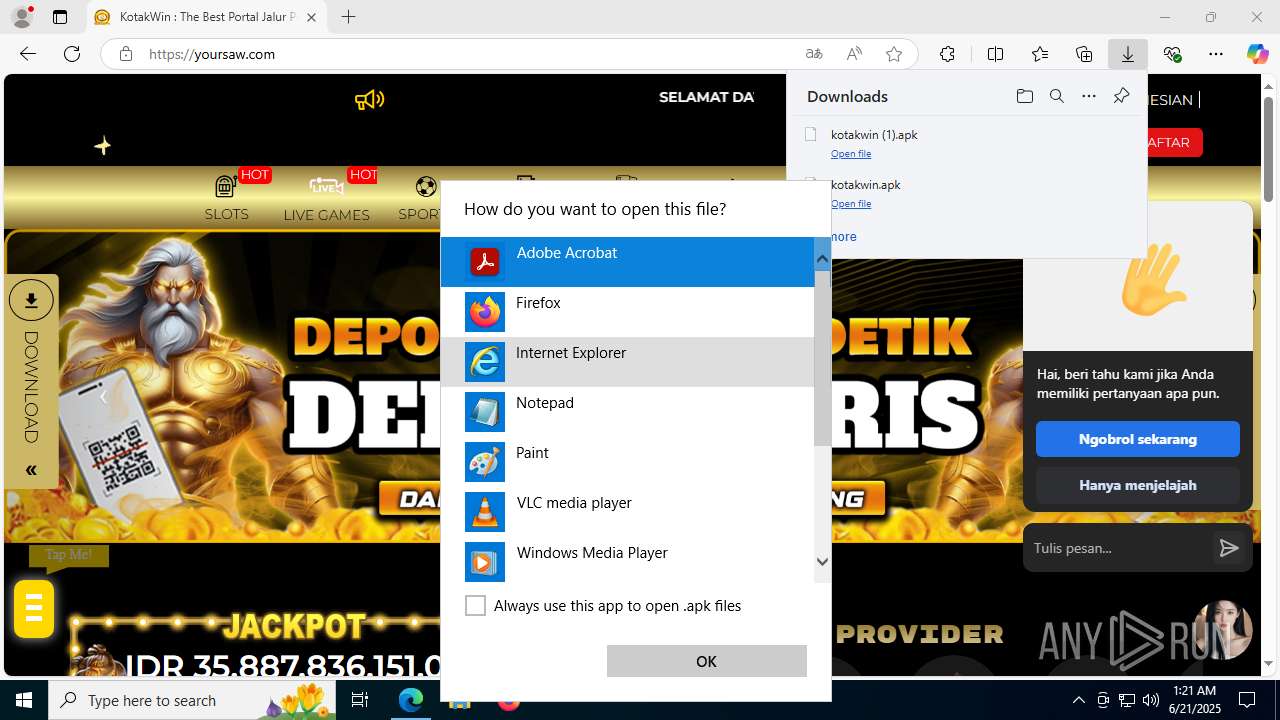
Task: Click the announcement megaphone icon
Action: [x=369, y=99]
